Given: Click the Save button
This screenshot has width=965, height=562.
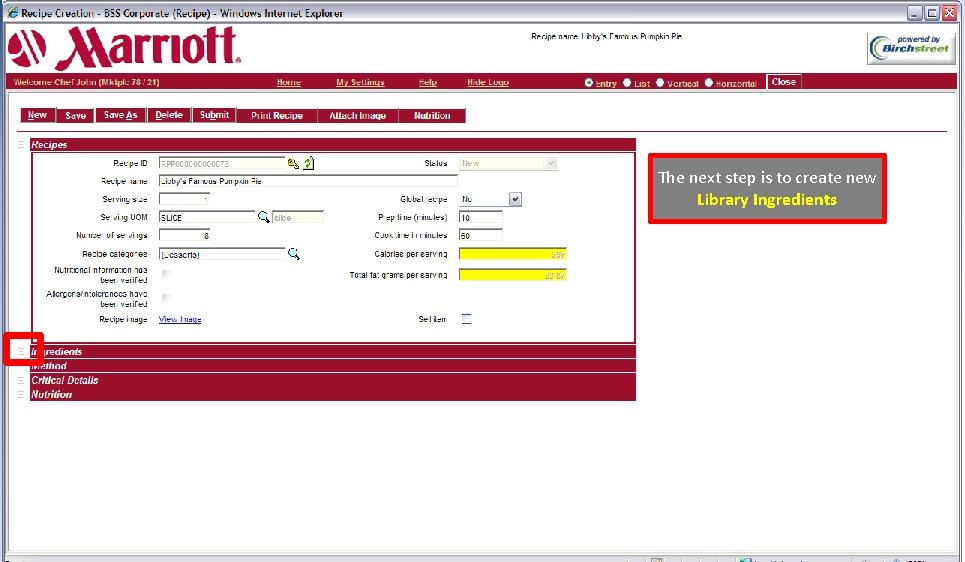Looking at the screenshot, I should tap(75, 115).
